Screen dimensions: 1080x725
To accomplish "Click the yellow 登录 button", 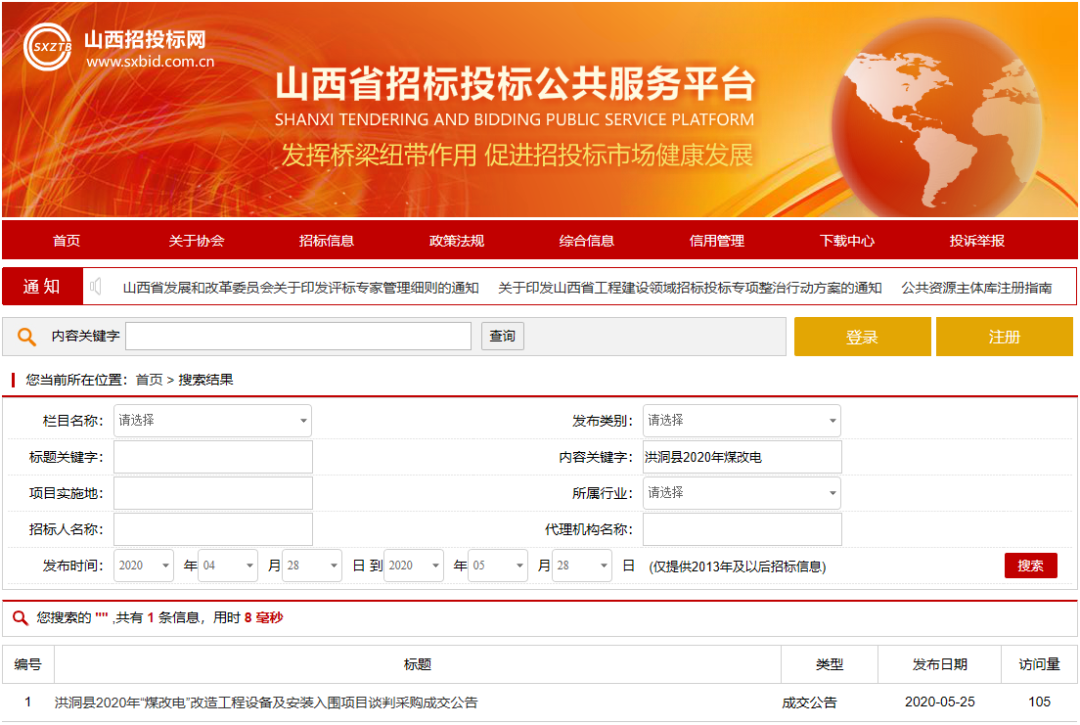I will point(862,337).
